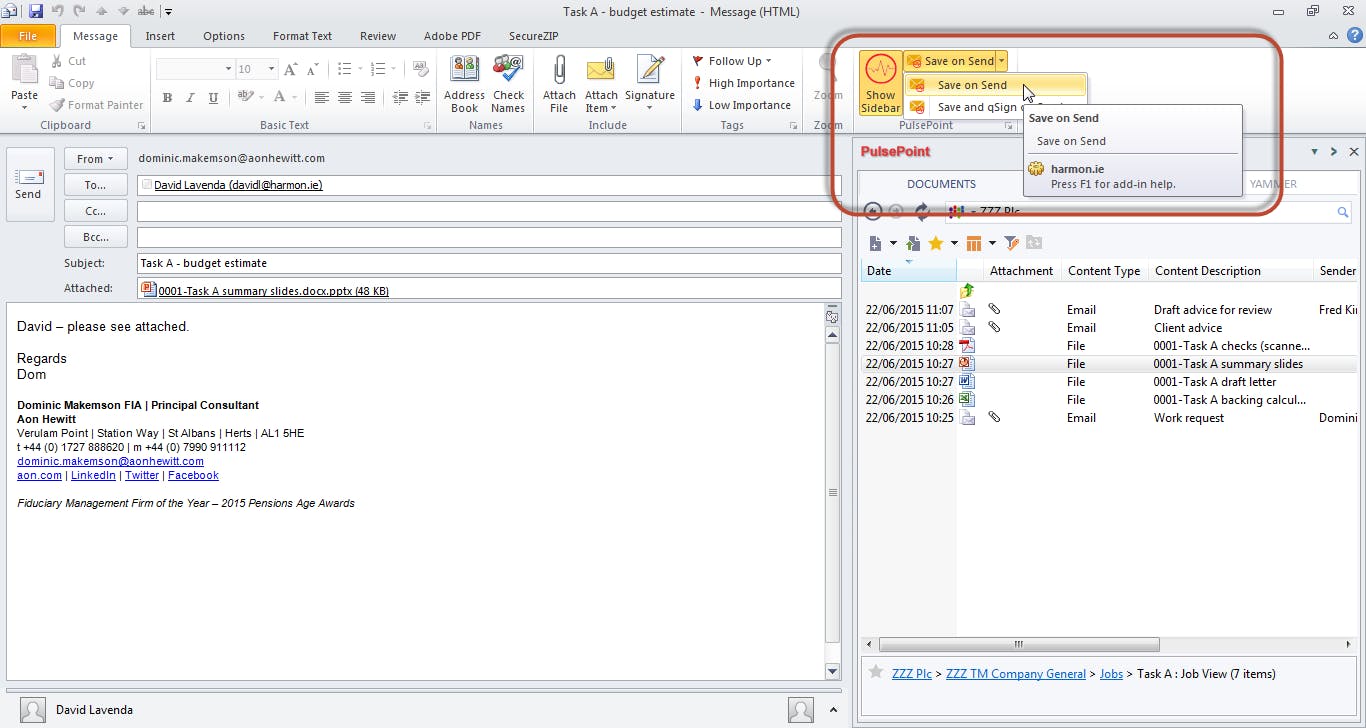Open the File backstage menu
Viewport: 1366px width, 728px height.
28,36
